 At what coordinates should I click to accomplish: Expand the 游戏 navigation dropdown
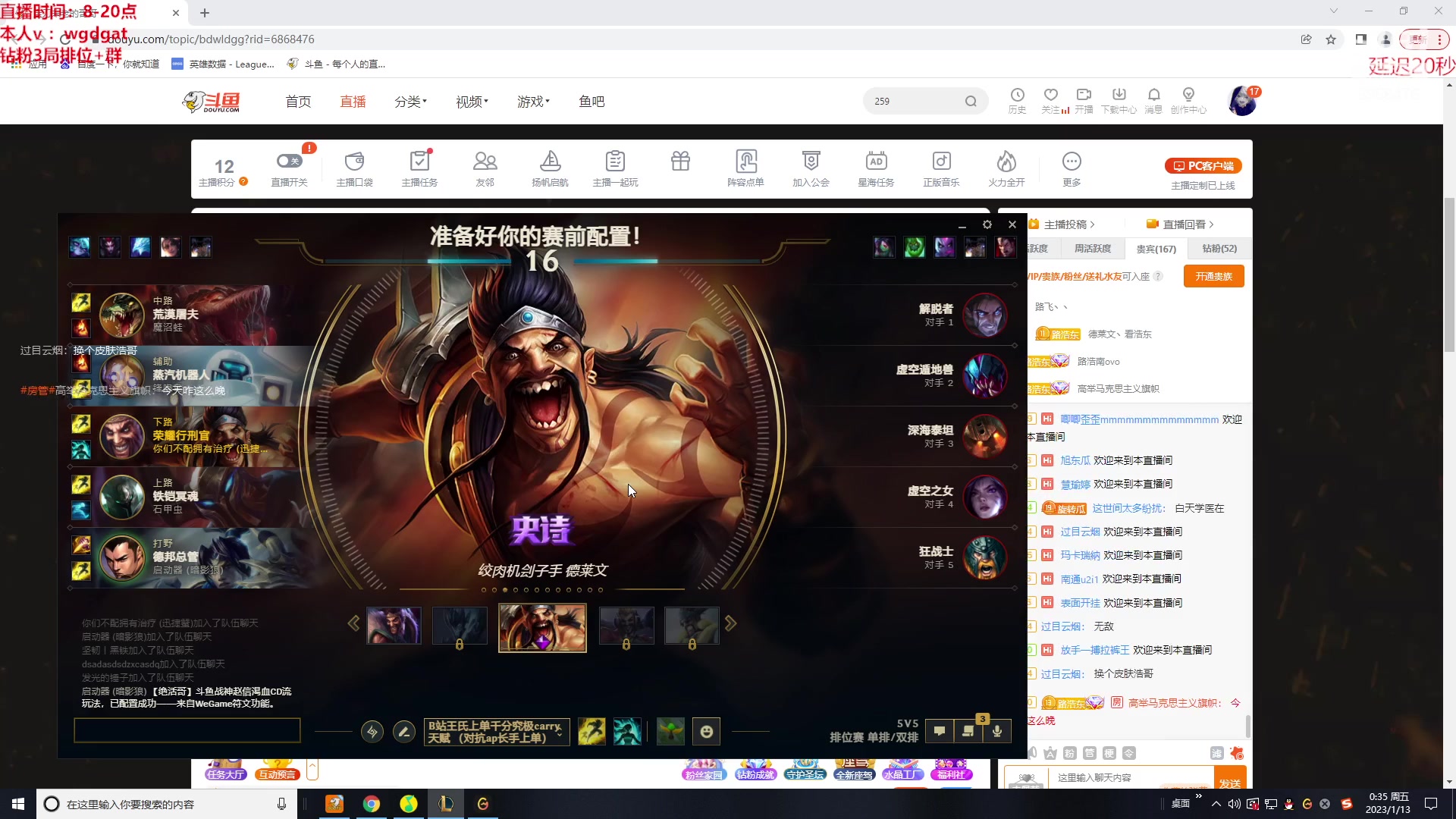pyautogui.click(x=533, y=102)
